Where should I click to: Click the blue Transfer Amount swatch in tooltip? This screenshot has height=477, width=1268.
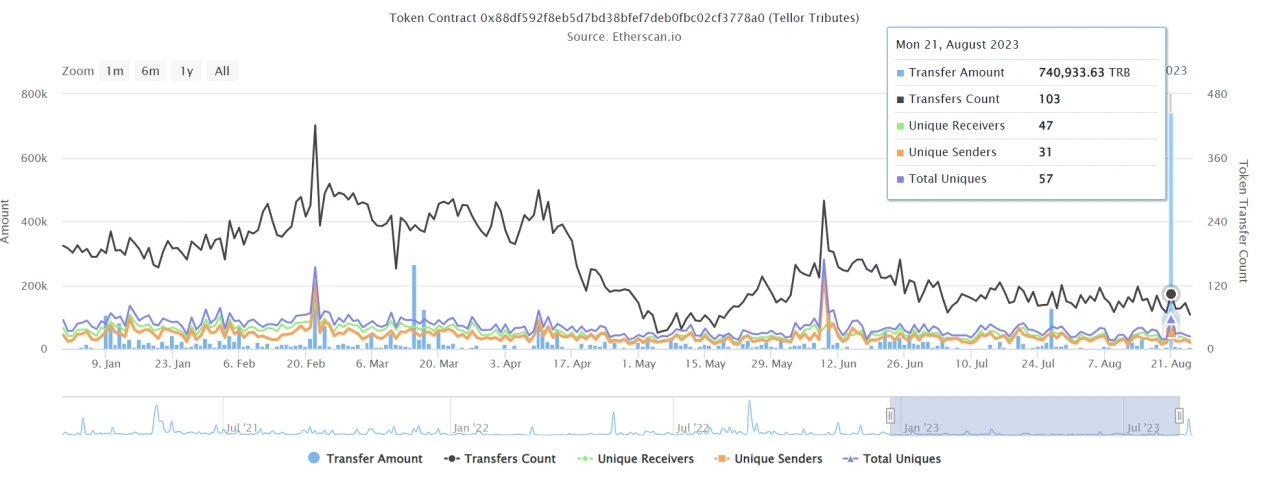(x=901, y=73)
